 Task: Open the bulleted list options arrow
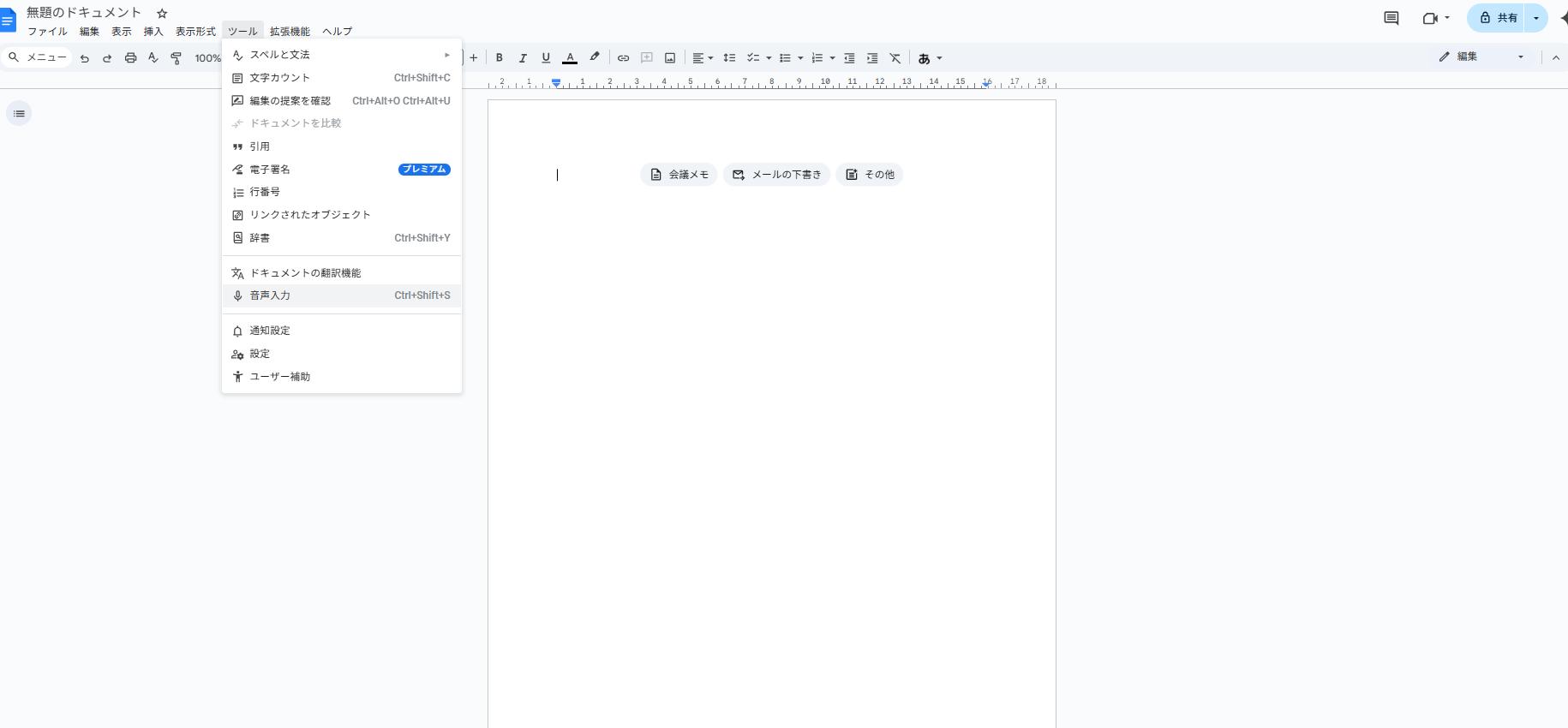(x=800, y=58)
